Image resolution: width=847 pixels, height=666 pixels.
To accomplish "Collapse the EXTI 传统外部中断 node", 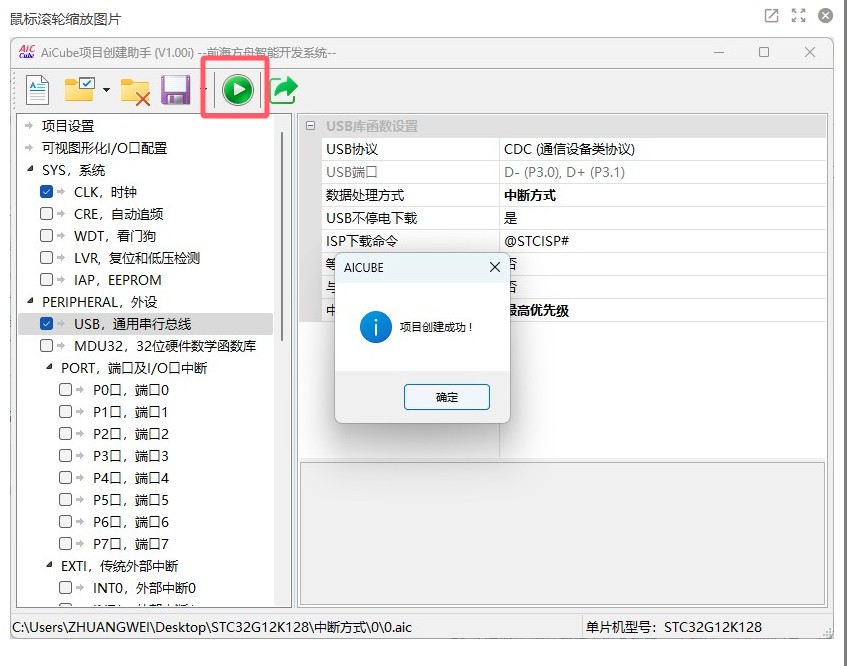I will [x=49, y=565].
